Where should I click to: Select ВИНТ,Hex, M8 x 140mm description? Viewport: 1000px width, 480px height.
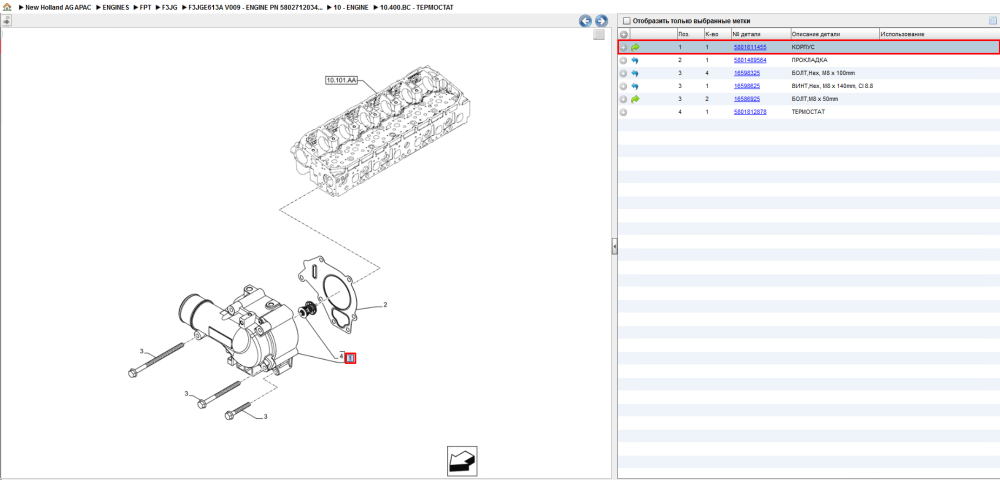tap(832, 85)
